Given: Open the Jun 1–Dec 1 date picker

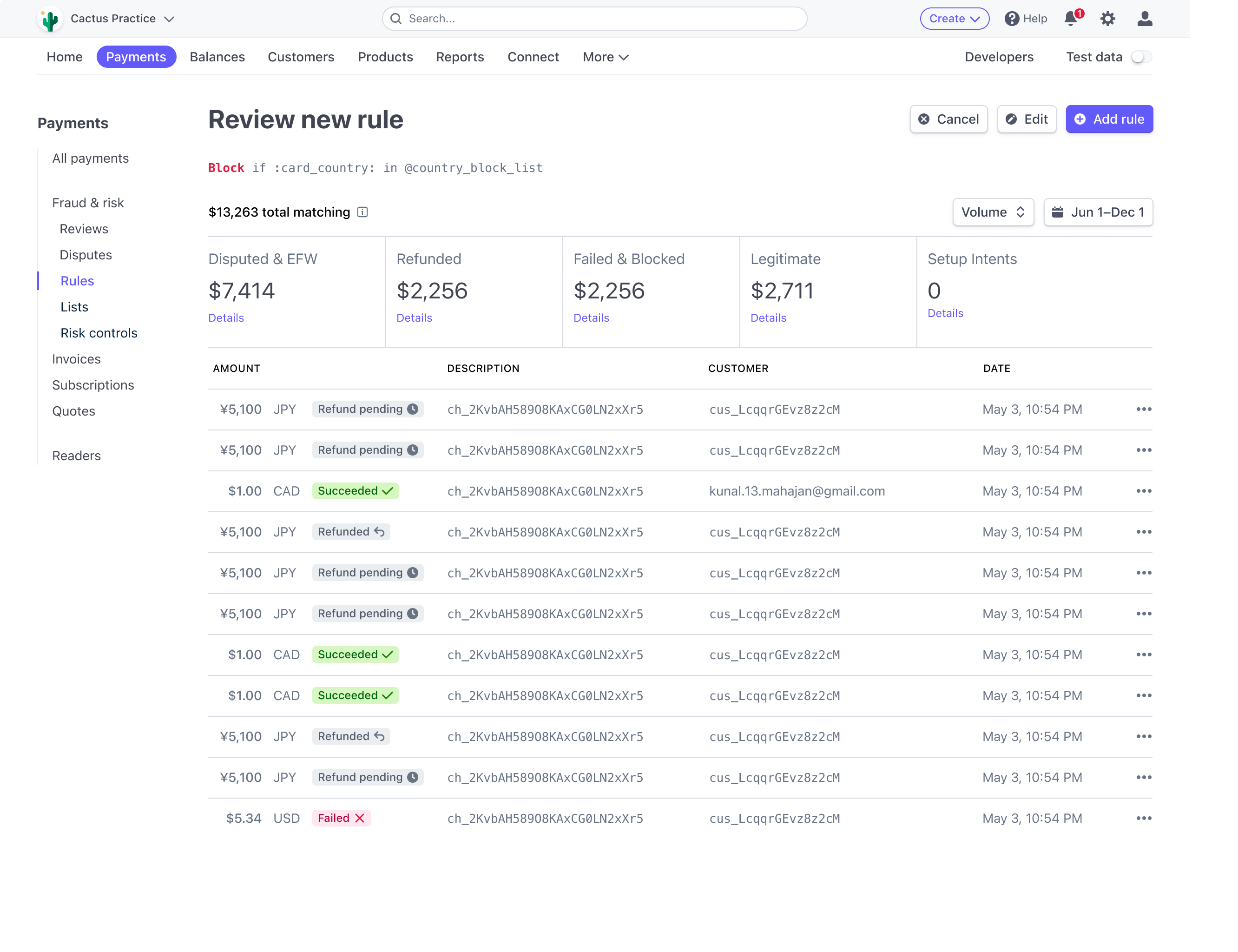Looking at the screenshot, I should coord(1098,212).
